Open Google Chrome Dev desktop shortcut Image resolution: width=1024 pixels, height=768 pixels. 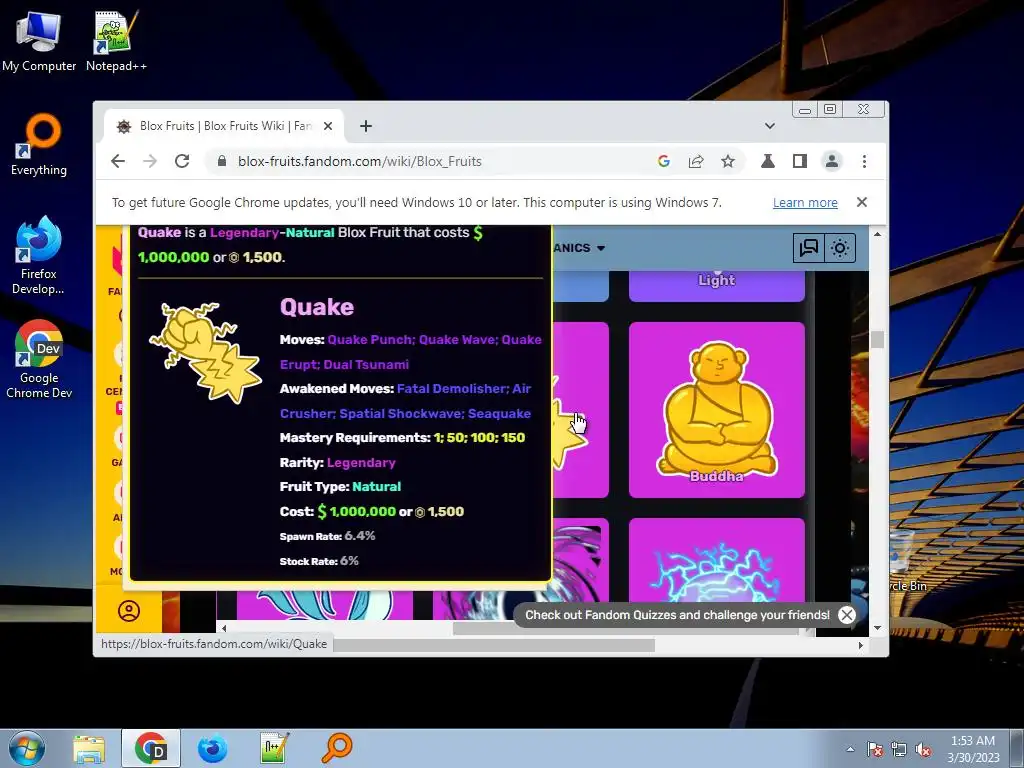coord(39,359)
